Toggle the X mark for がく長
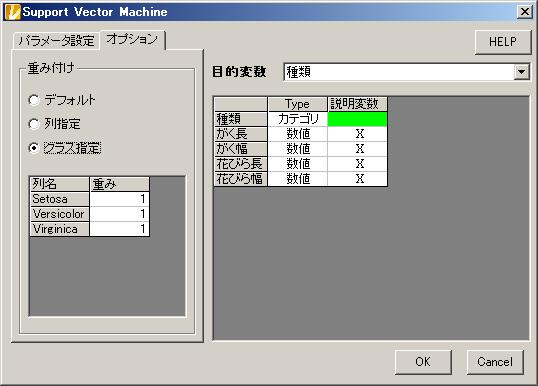Viewport: 538px width, 386px height. pyautogui.click(x=358, y=134)
